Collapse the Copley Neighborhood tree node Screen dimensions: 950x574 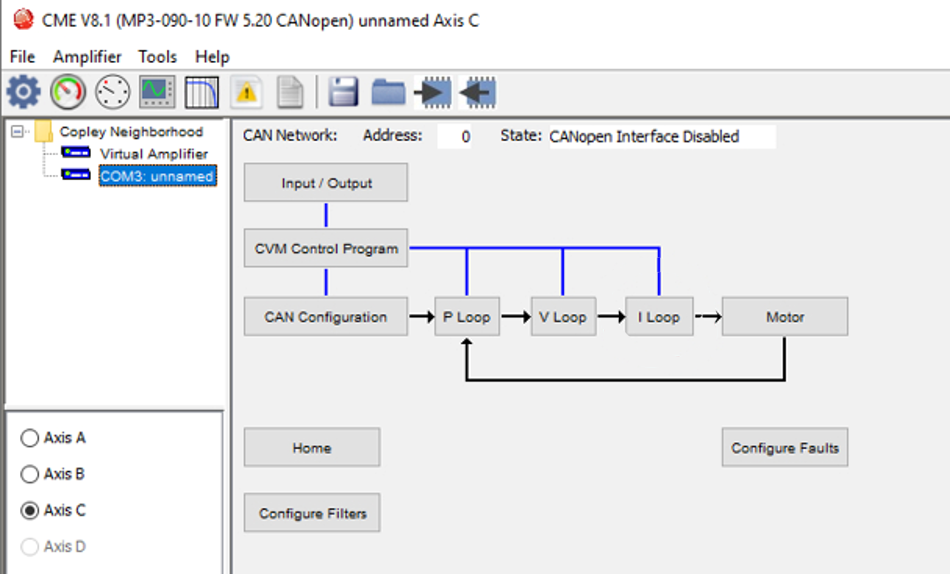17,132
